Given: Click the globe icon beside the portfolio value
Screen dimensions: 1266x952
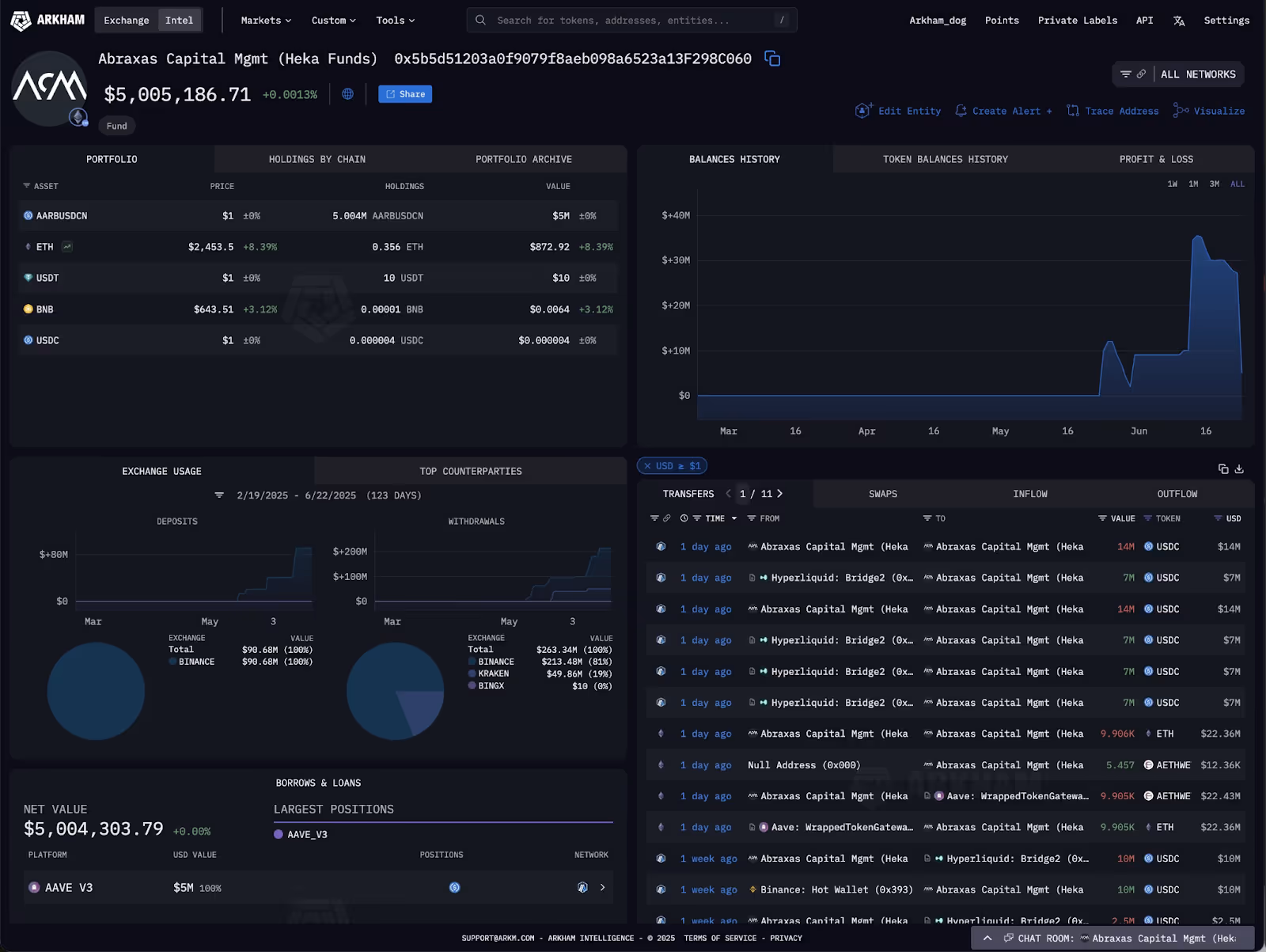Looking at the screenshot, I should [x=347, y=93].
